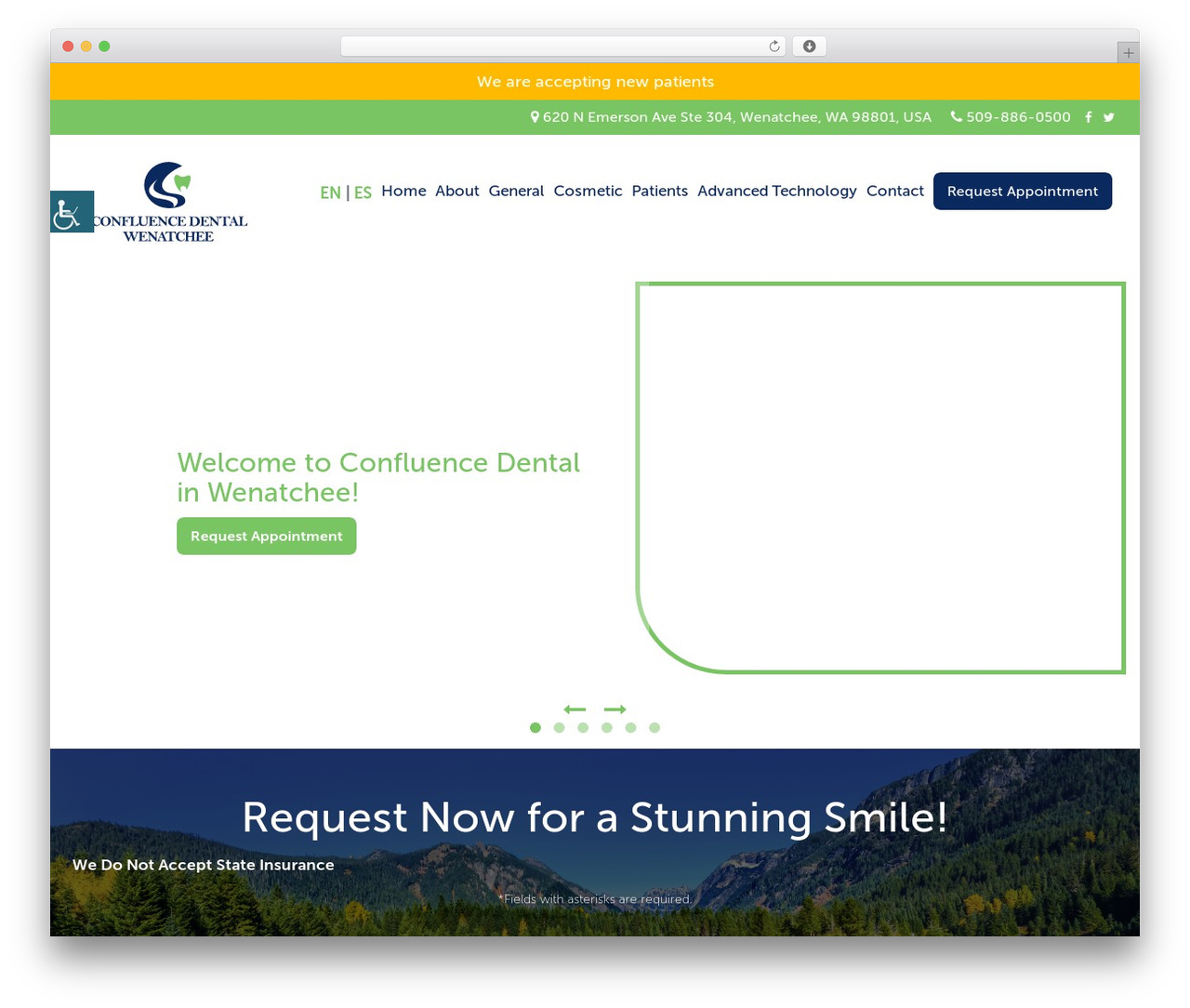Open the Facebook page icon
Image resolution: width=1190 pixels, height=1008 pixels.
(1088, 117)
